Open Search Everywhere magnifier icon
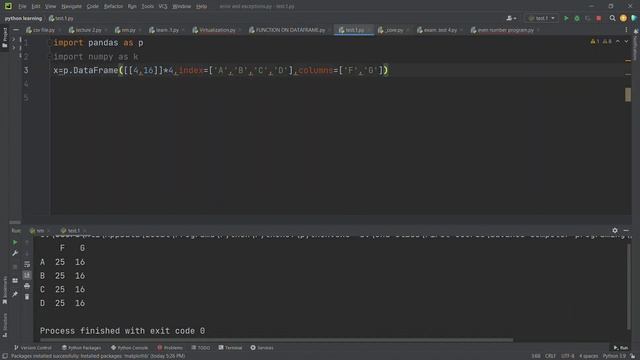The height and width of the screenshot is (360, 640). coord(612,18)
